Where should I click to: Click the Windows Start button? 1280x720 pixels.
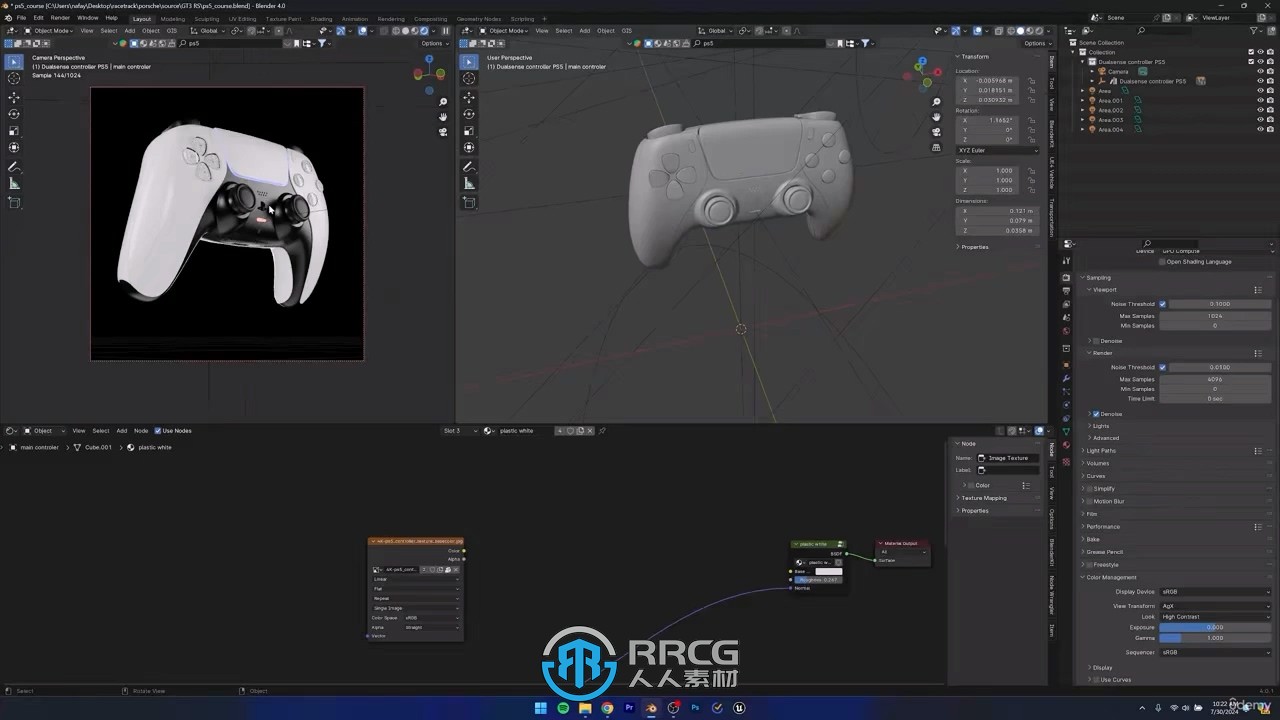pos(541,708)
